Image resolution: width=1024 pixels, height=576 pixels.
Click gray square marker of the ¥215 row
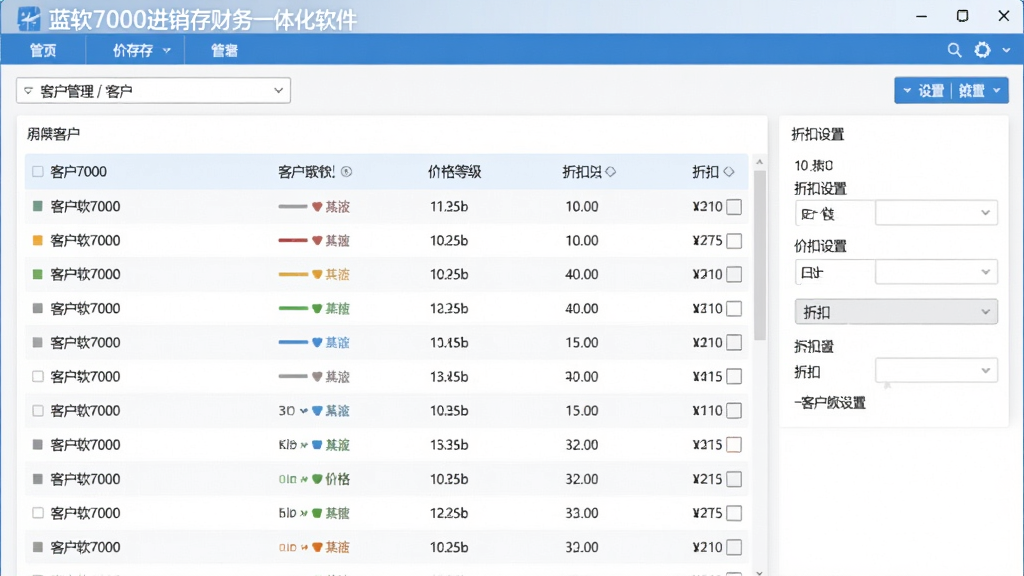[38, 479]
